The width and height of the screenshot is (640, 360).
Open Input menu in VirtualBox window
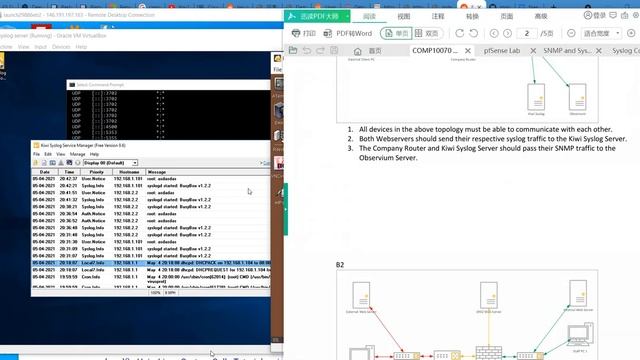pos(40,47)
